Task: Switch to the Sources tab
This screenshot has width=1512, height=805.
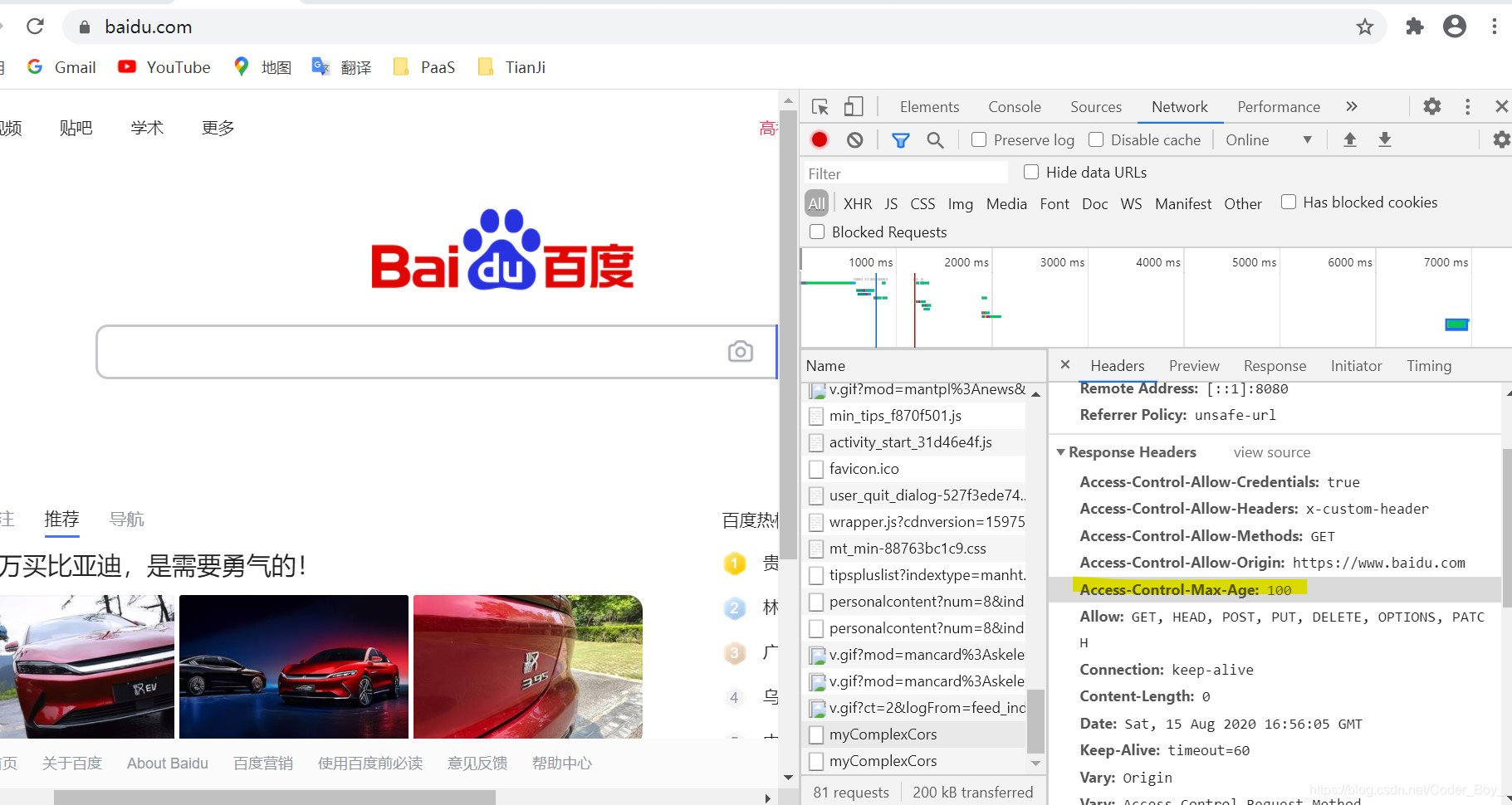Action: coord(1096,106)
